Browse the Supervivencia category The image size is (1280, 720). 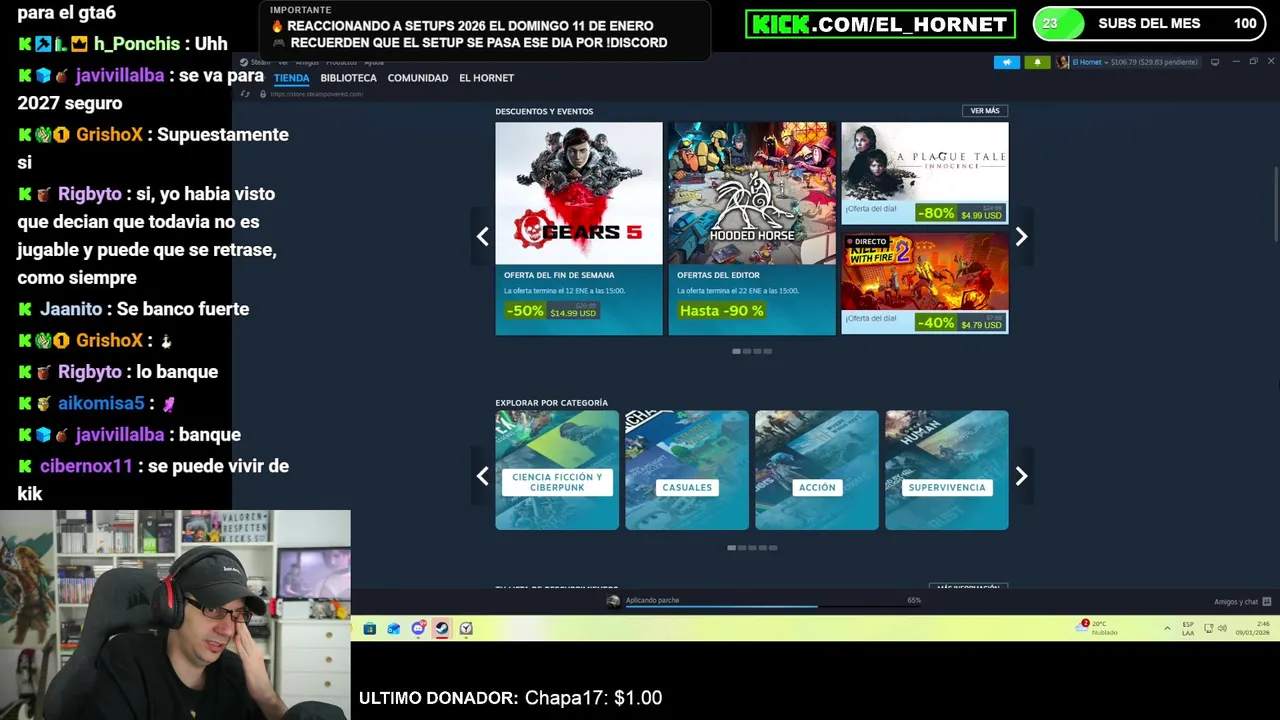pyautogui.click(x=947, y=470)
